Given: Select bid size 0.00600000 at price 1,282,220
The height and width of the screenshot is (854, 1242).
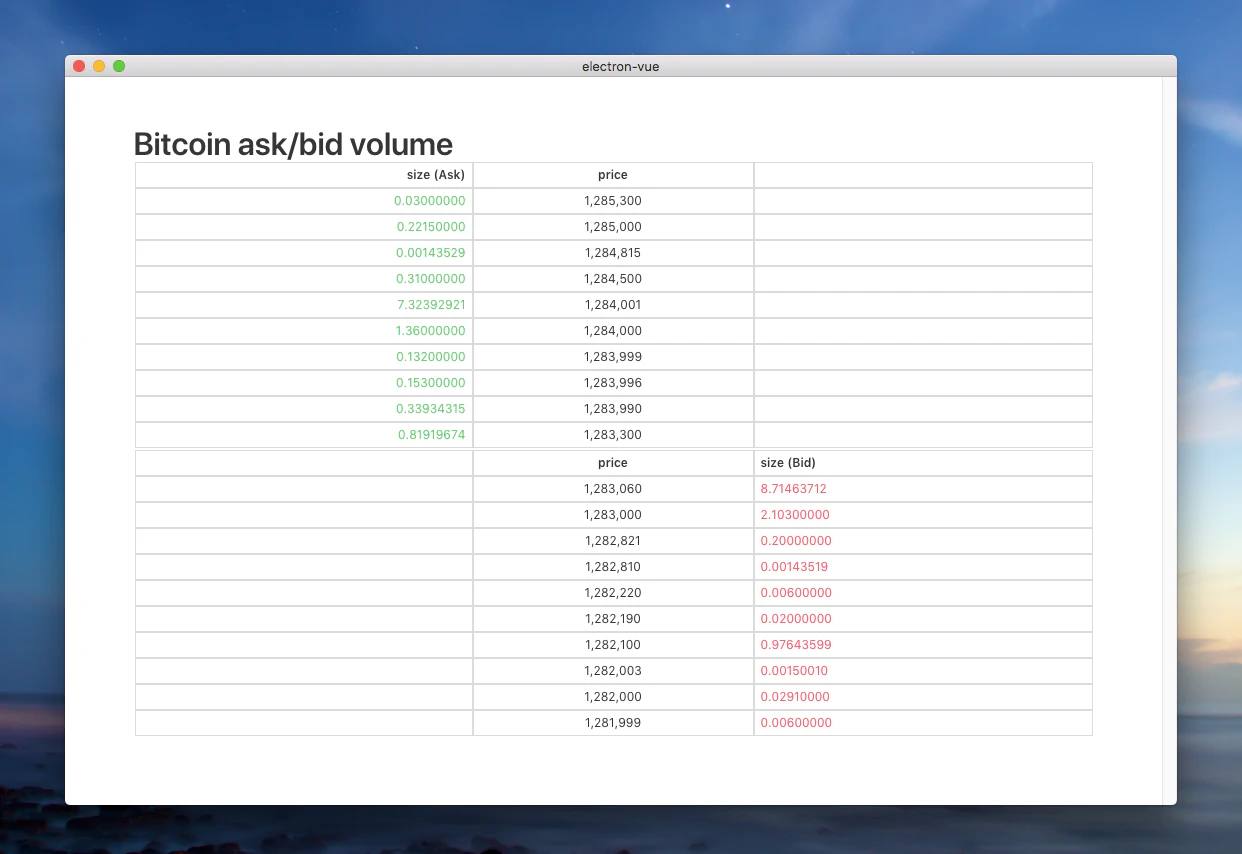Looking at the screenshot, I should [796, 593].
